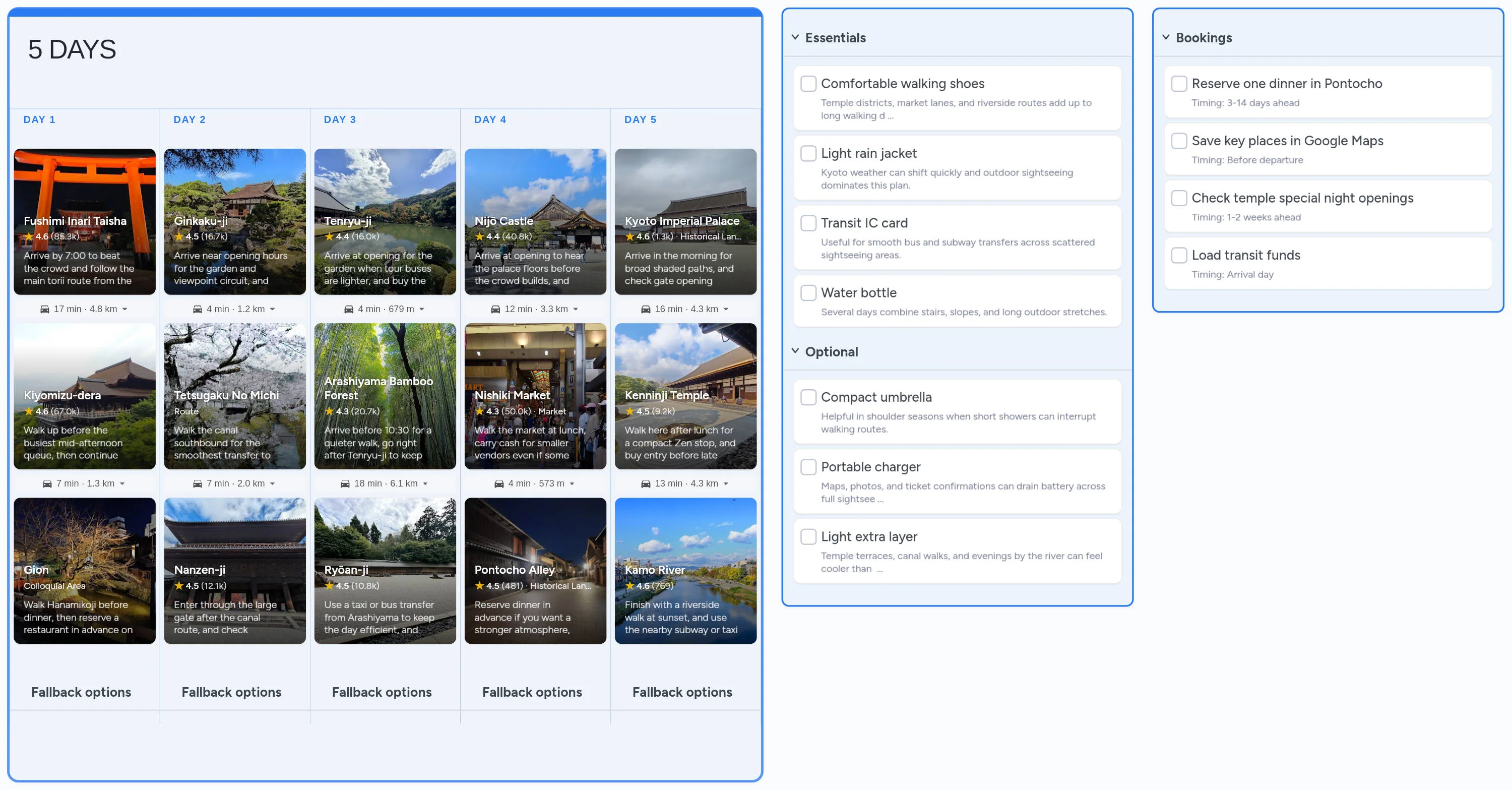Tick the Transit IC card checkbox
The width and height of the screenshot is (1512, 790).
[x=808, y=223]
